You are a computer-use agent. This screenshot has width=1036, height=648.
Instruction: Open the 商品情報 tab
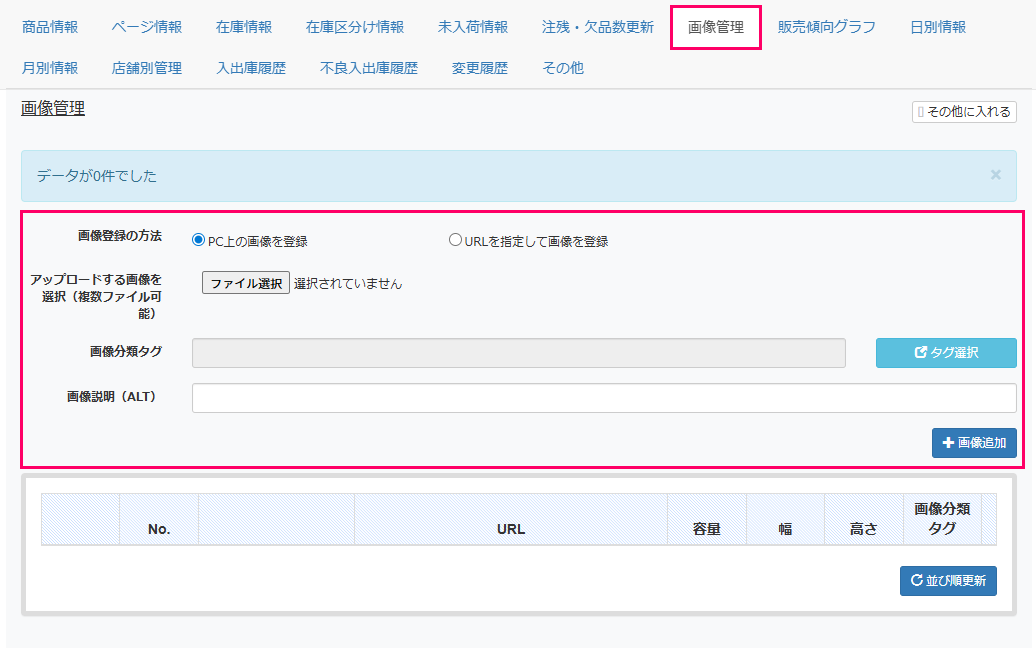[x=50, y=27]
